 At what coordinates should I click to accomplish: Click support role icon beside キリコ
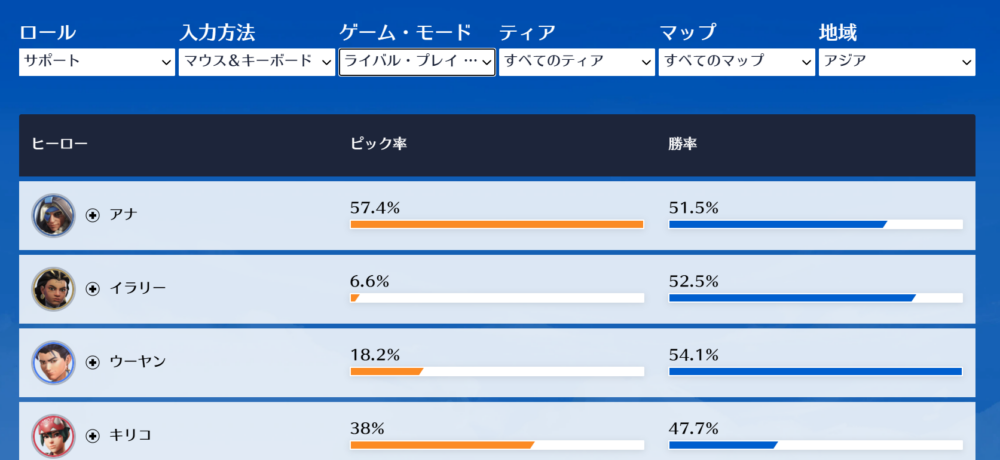pos(93,435)
